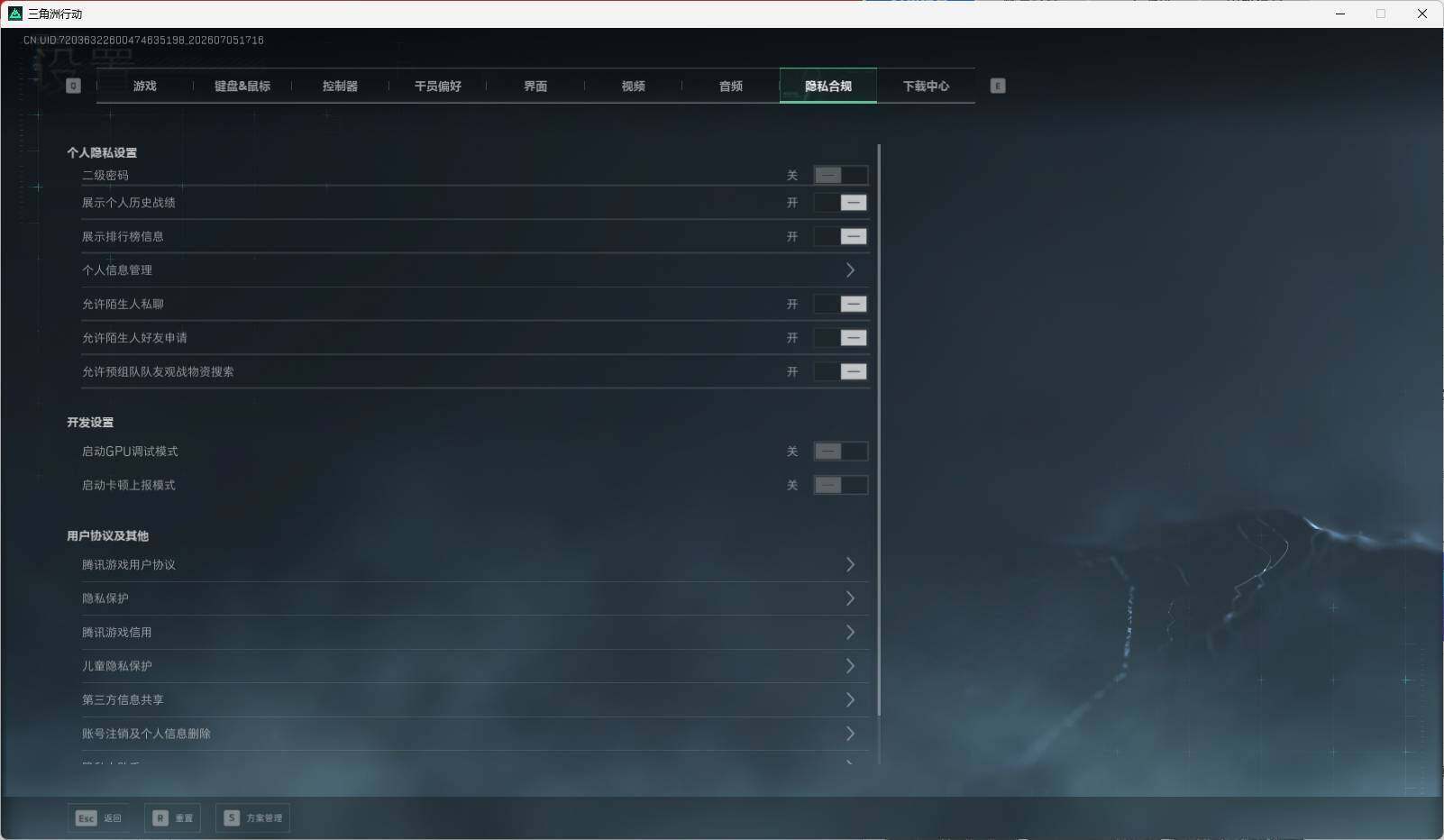Click the Esc key icon for 返回

[86, 818]
